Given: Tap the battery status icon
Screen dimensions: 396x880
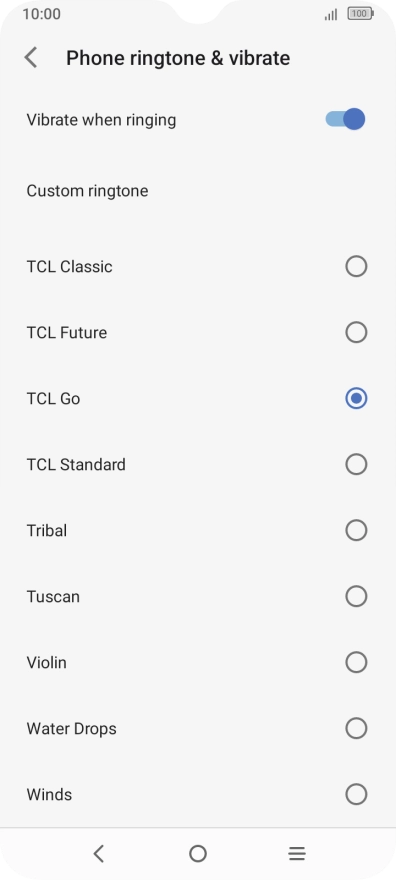Looking at the screenshot, I should (361, 14).
